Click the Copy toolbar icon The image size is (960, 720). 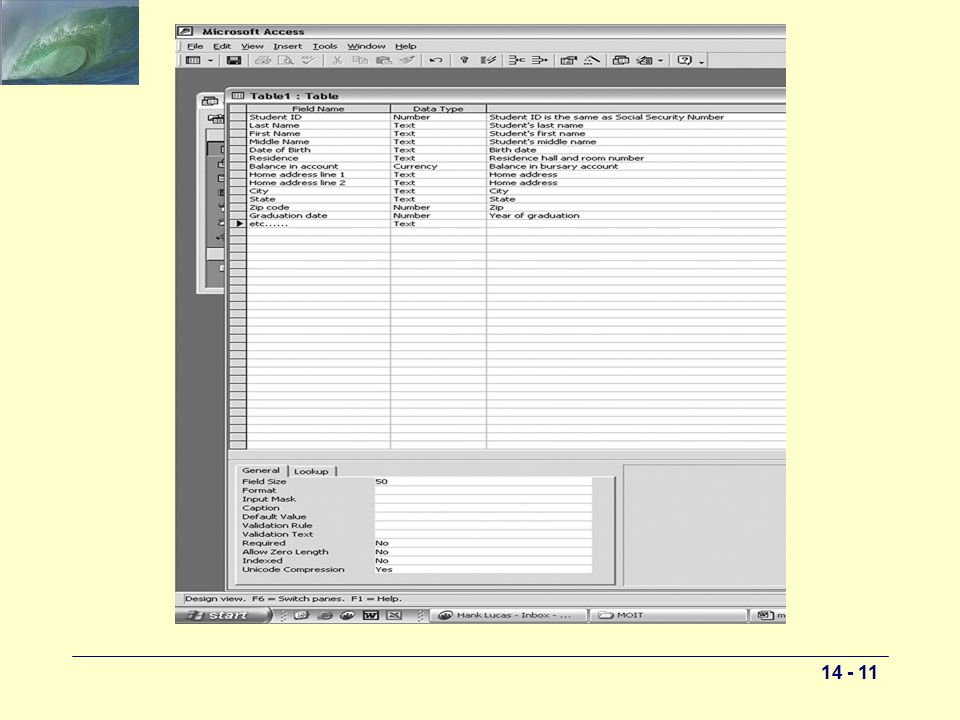(360, 60)
